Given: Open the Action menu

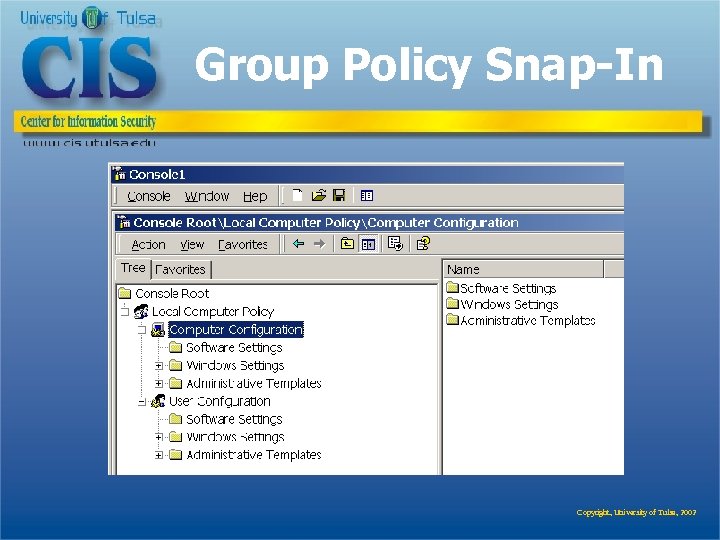Looking at the screenshot, I should point(148,245).
